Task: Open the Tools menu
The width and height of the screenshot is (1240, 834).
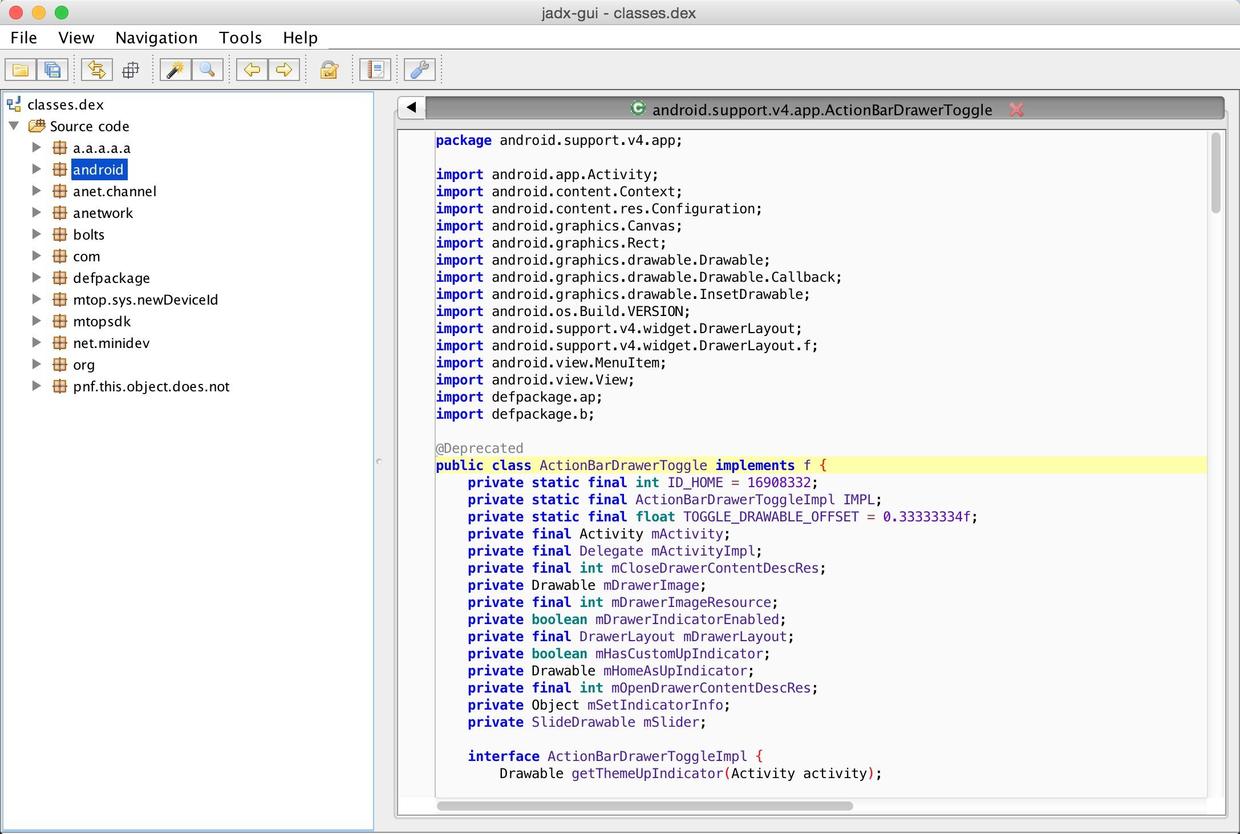Action: [240, 38]
